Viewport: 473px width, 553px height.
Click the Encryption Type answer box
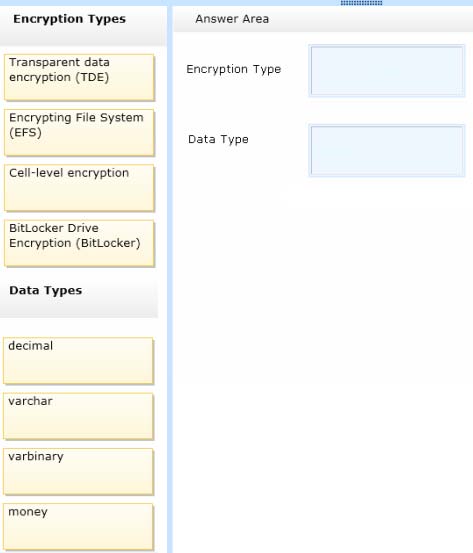point(387,71)
